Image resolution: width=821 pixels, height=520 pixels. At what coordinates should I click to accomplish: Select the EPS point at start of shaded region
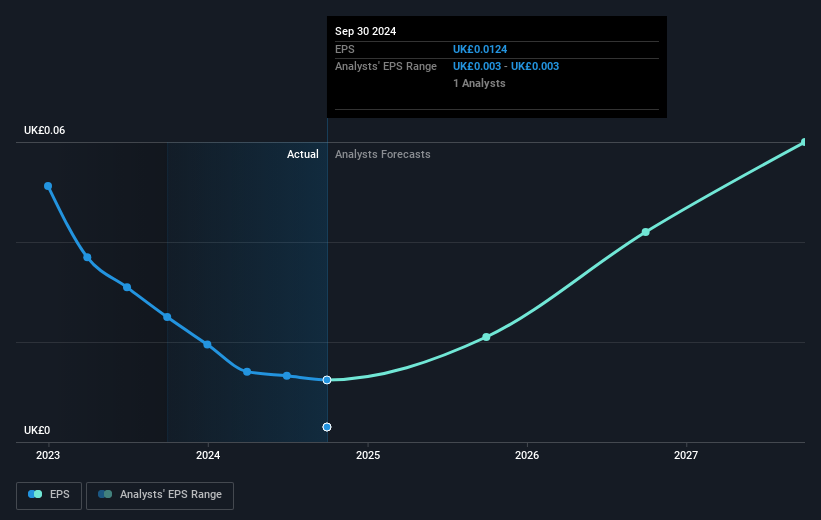(167, 317)
